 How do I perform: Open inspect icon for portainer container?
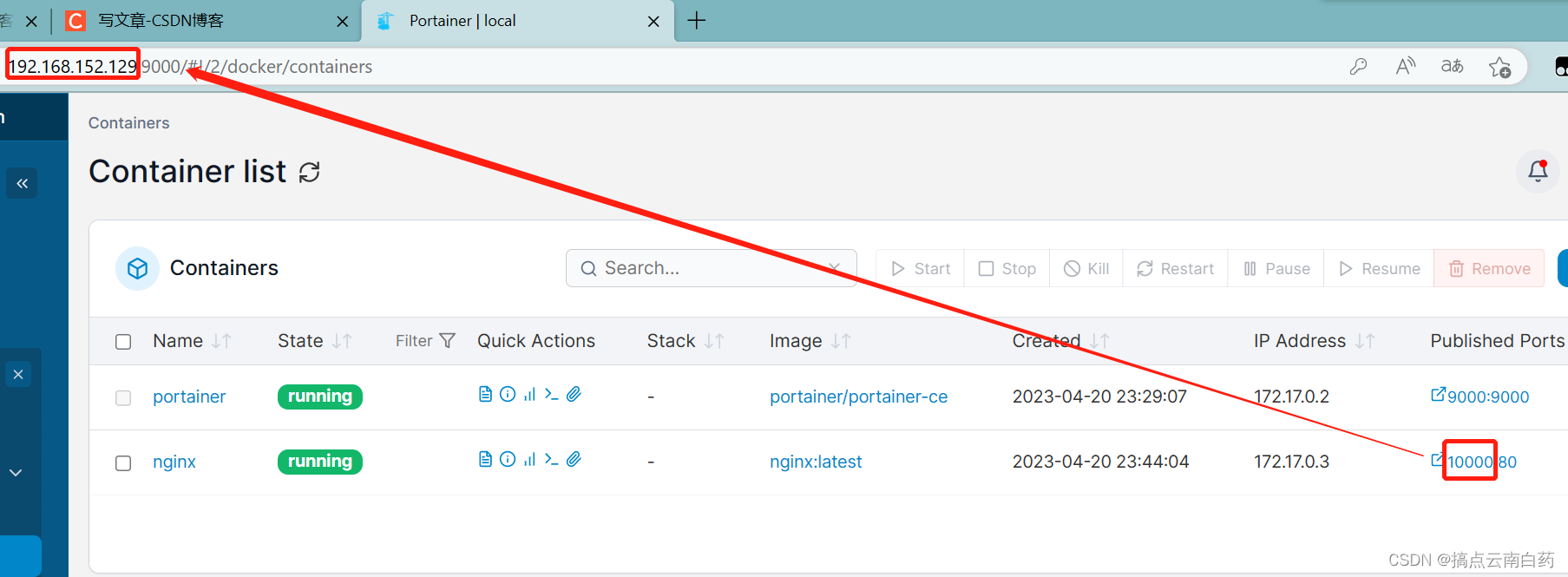coord(508,394)
